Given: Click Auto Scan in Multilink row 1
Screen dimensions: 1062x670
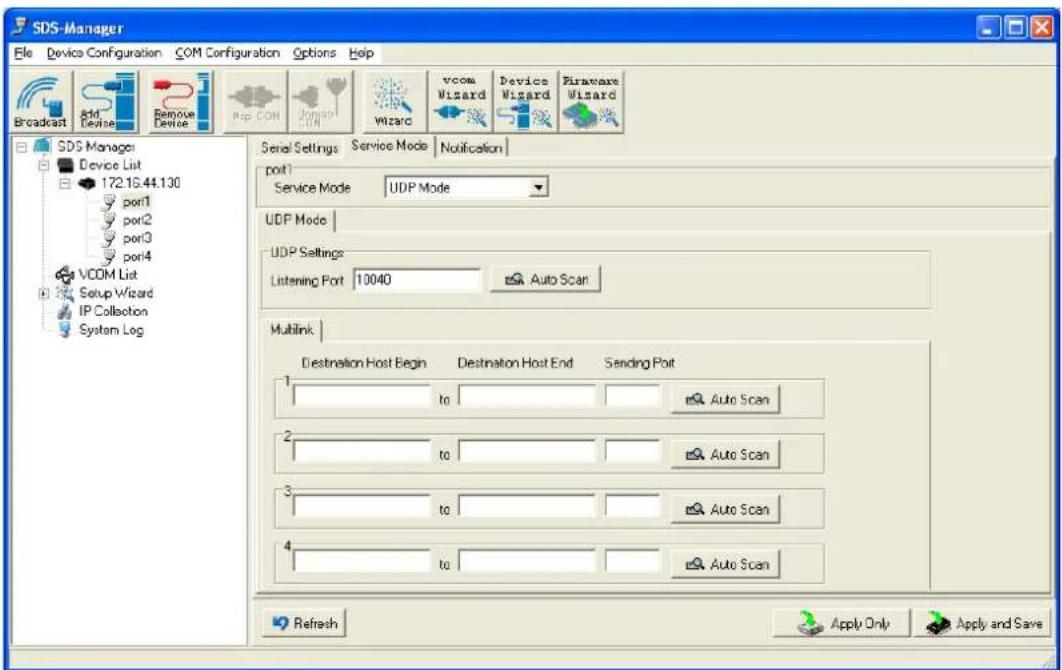Looking at the screenshot, I should tap(725, 400).
